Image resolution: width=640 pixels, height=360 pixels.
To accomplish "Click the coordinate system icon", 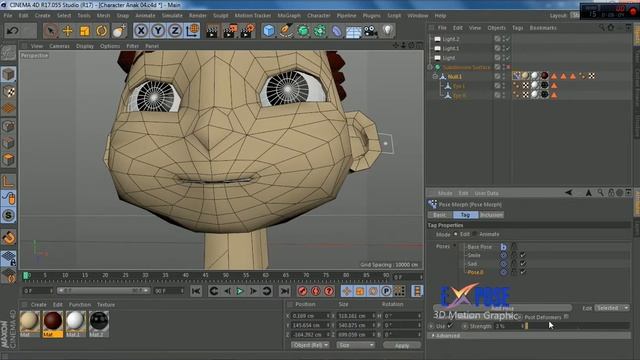I will (192, 31).
